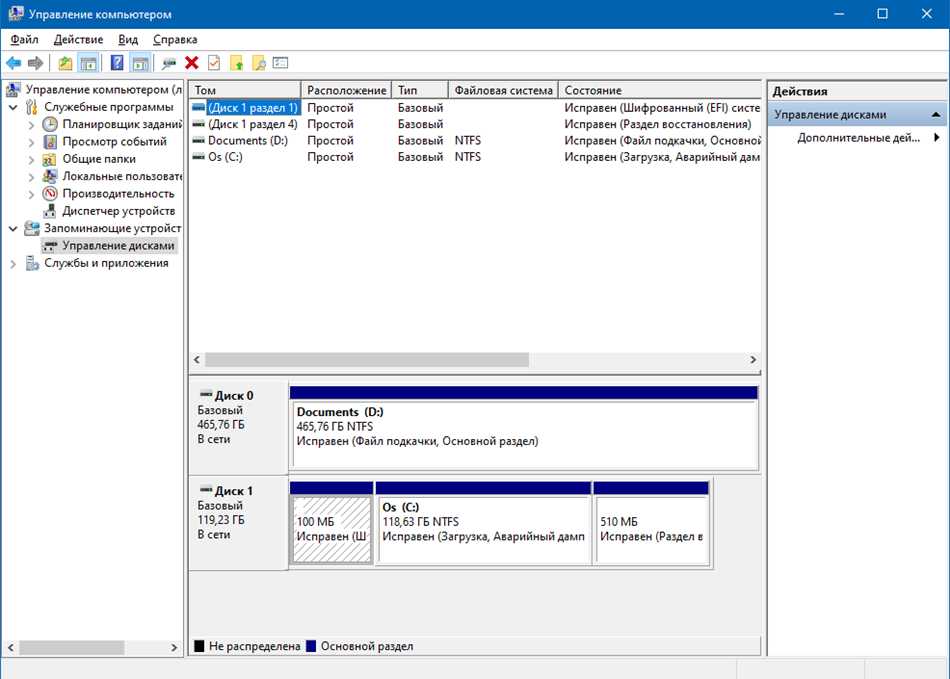Image resolution: width=950 pixels, height=679 pixels.
Task: Click the blue Back arrow in toolbar
Action: [x=14, y=63]
